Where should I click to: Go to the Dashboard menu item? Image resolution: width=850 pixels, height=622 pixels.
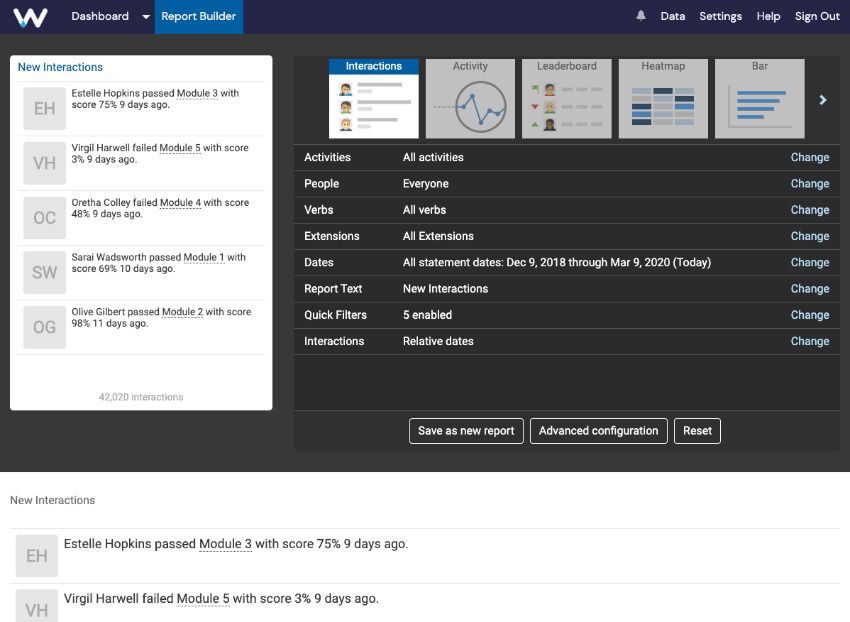click(100, 16)
